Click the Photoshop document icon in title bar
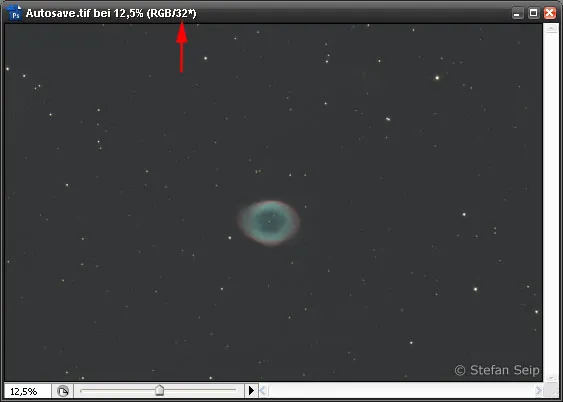This screenshot has height=402, width=563. (14, 13)
